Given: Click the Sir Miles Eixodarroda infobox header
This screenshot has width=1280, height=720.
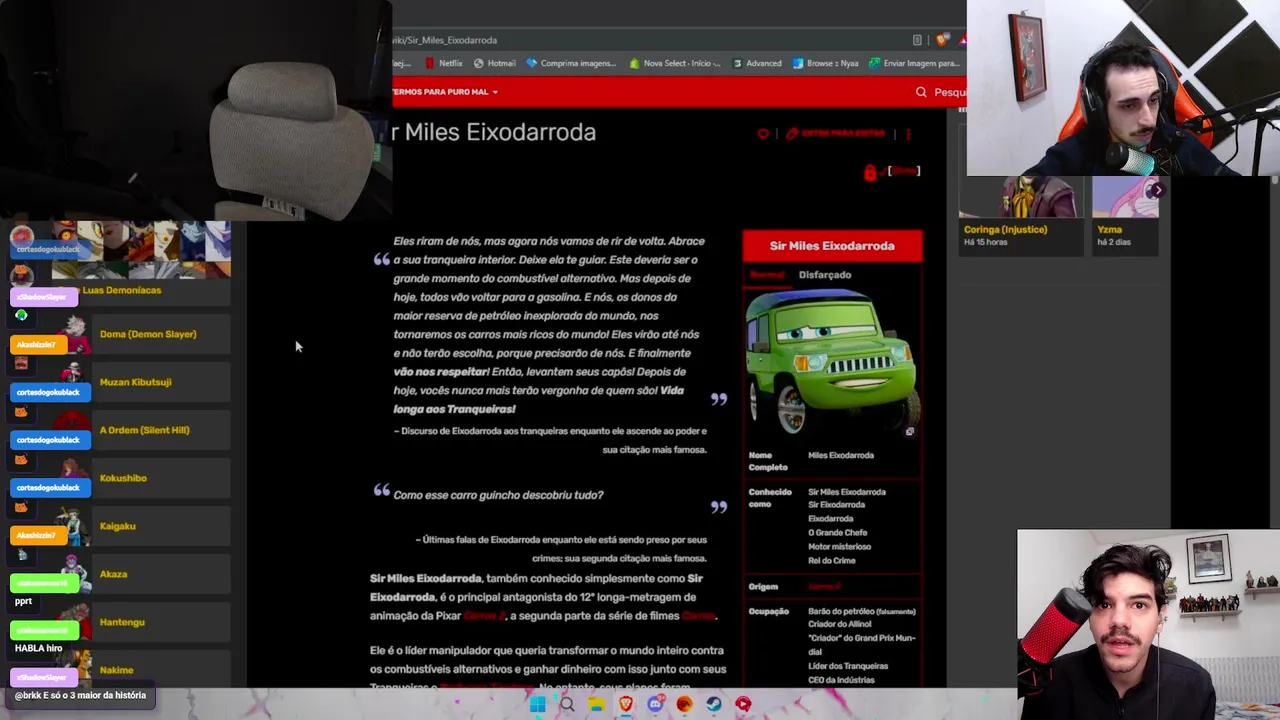Looking at the screenshot, I should click(832, 246).
